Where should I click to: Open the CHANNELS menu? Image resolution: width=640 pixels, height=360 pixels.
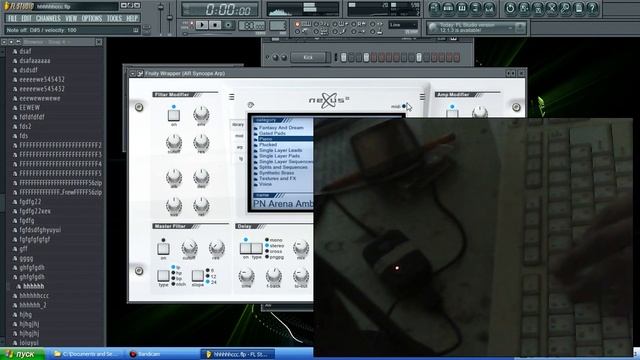point(48,18)
